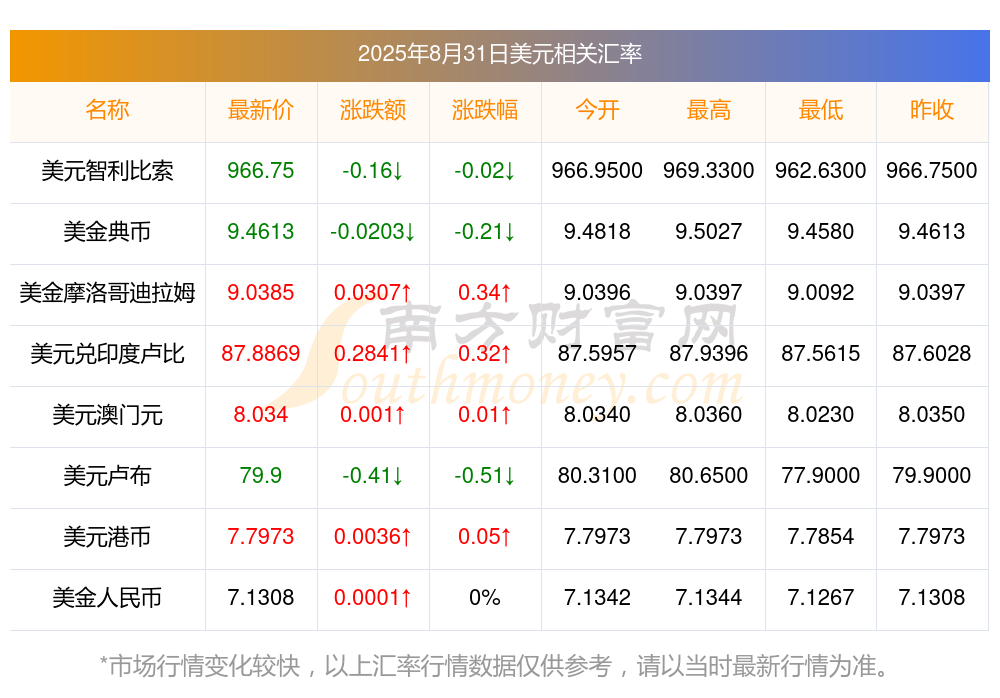1000x698 pixels.
Task: Click the disclaimer text below the table
Action: tap(495, 666)
